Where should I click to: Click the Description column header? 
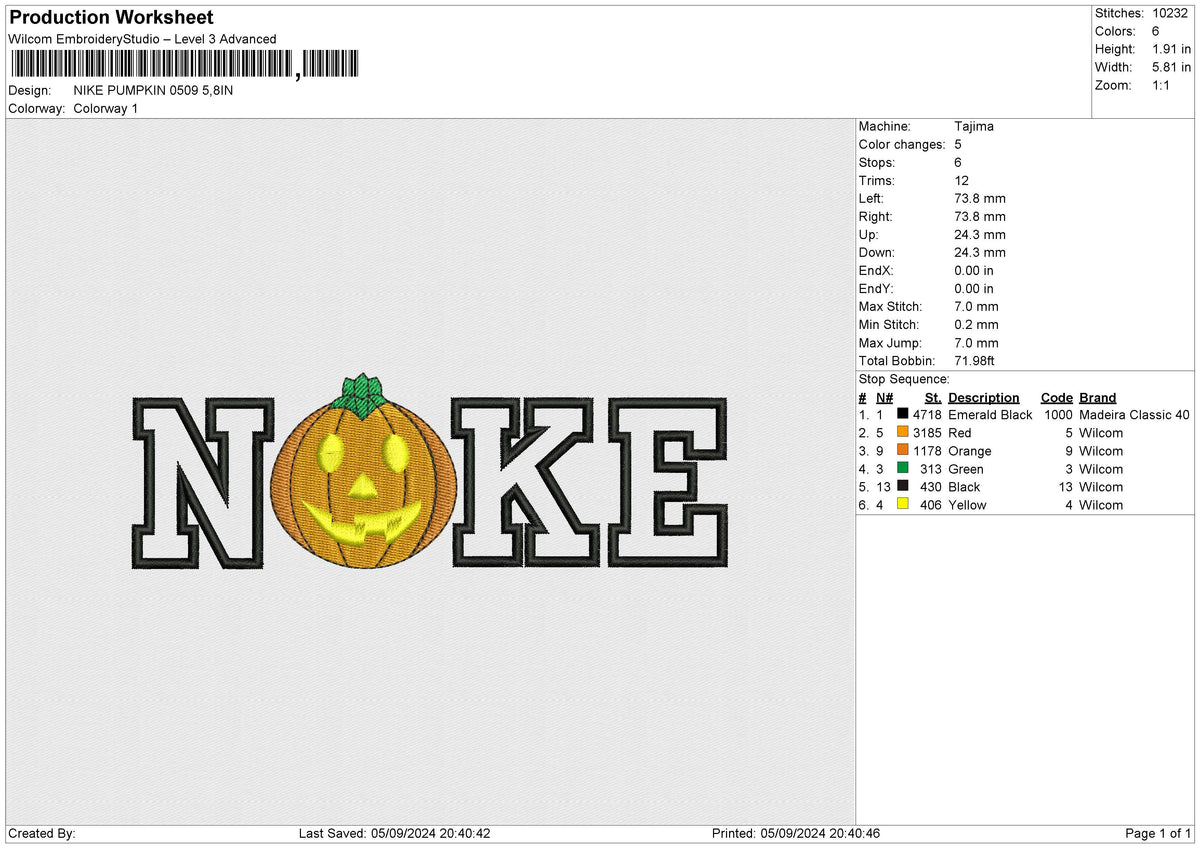(984, 397)
